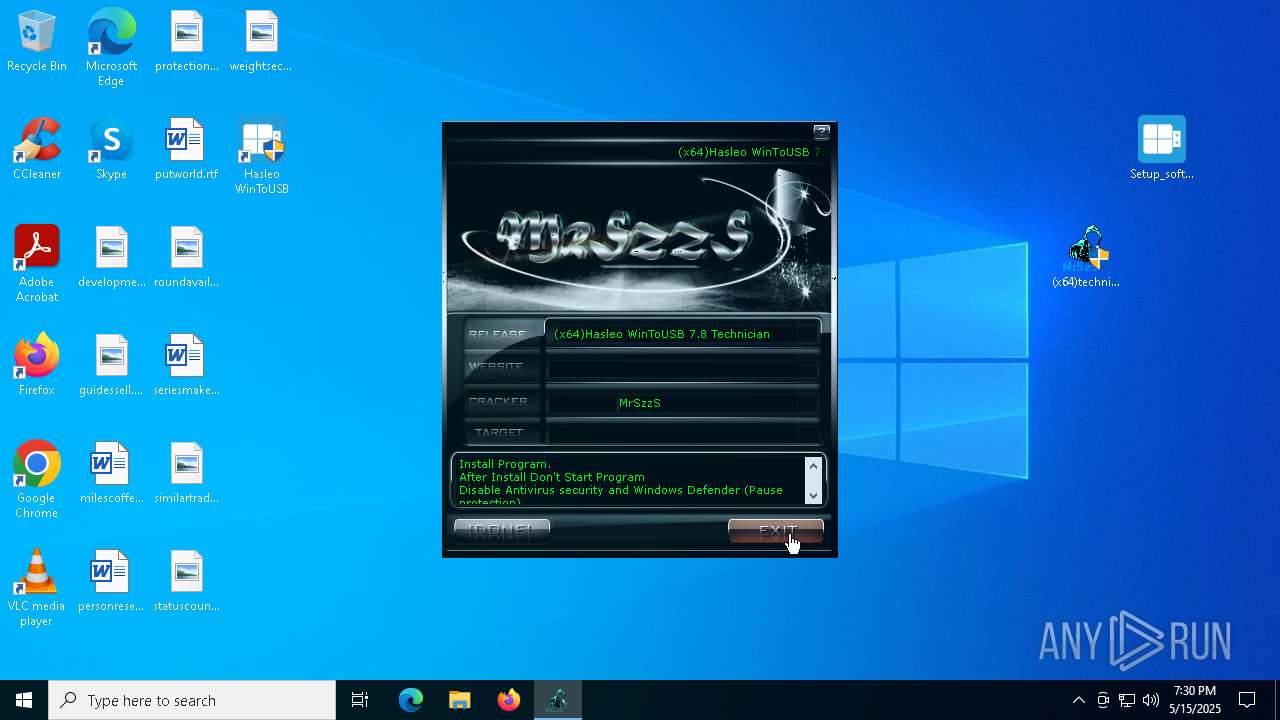Screen dimensions: 1280x720
Task: Open Microsoft Edge from the taskbar
Action: coord(411,700)
